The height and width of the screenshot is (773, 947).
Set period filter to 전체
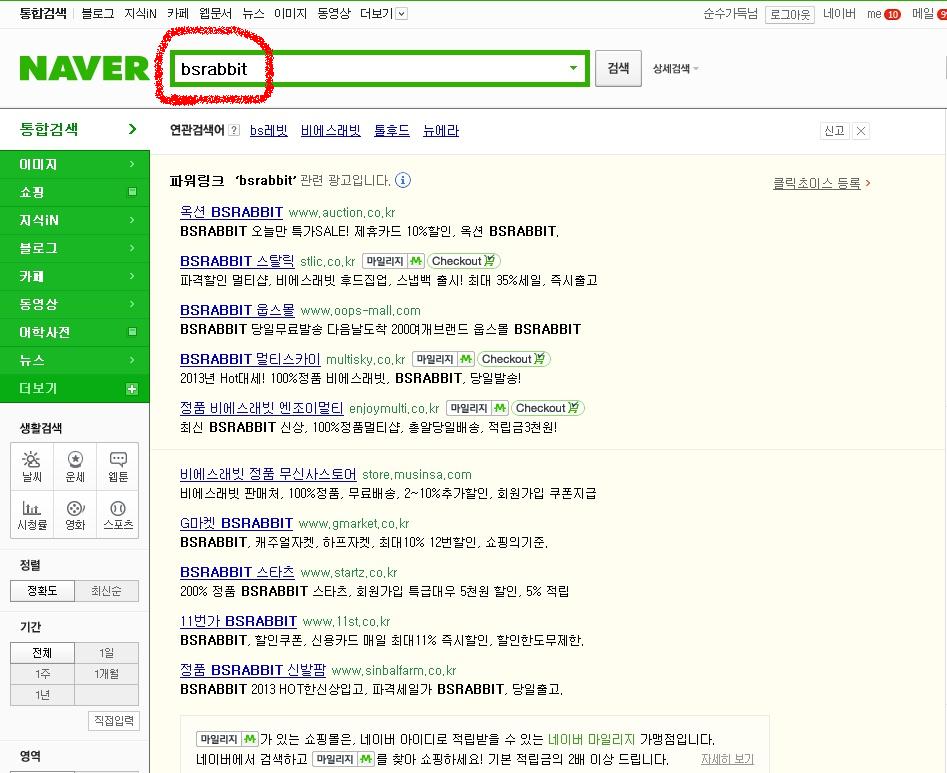pos(42,653)
